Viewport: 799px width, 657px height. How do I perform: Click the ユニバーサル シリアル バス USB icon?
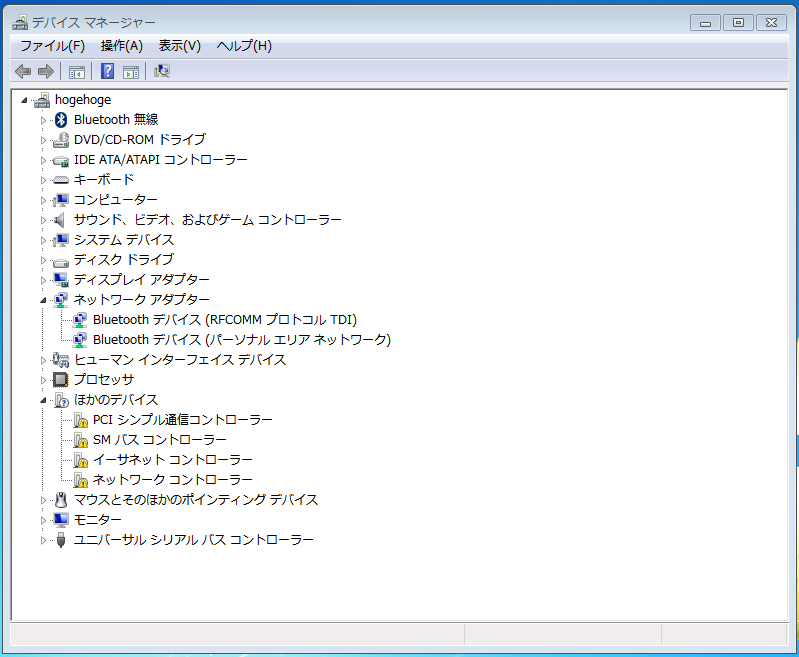point(61,540)
